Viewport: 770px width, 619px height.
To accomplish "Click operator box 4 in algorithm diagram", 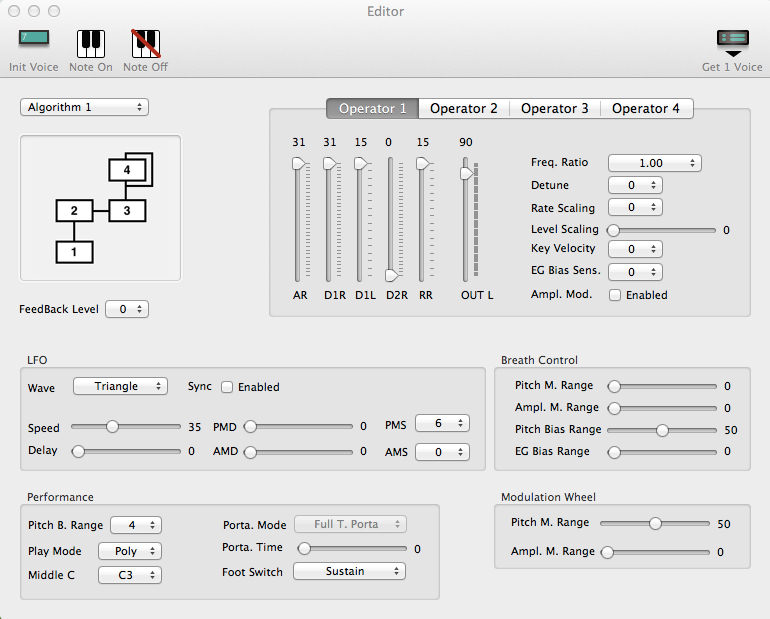I will click(x=127, y=171).
